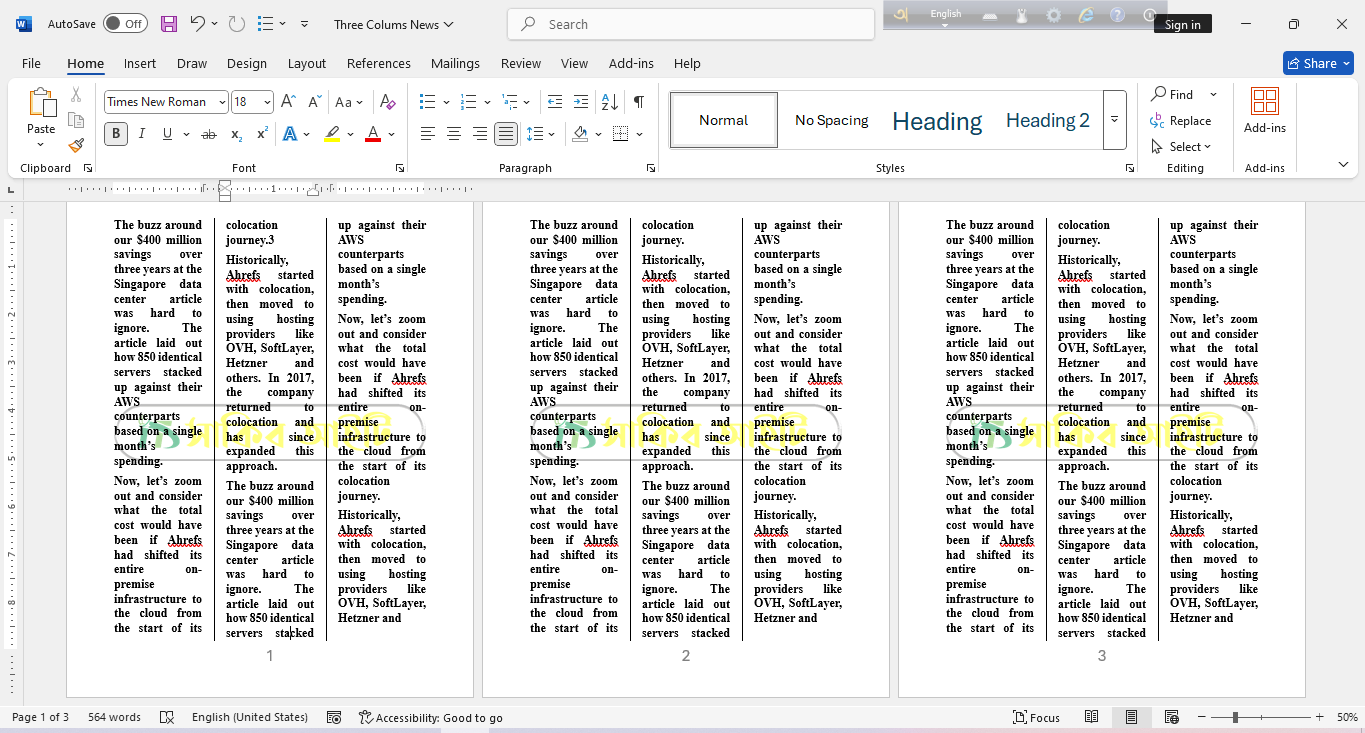The image size is (1365, 733).
Task: Increase indent of the paragraph
Action: 580,102
